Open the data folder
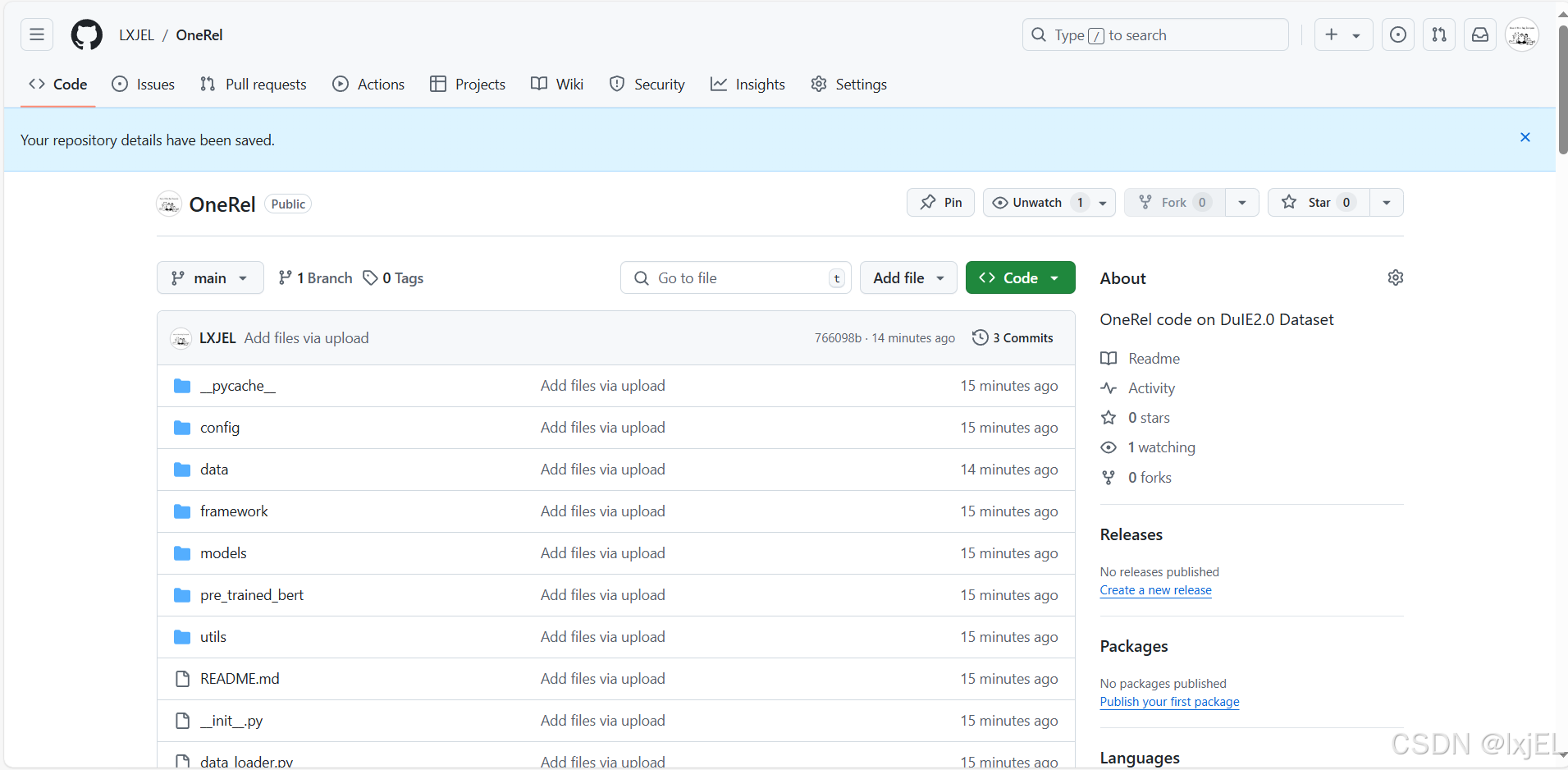The width and height of the screenshot is (1568, 770). pos(214,470)
